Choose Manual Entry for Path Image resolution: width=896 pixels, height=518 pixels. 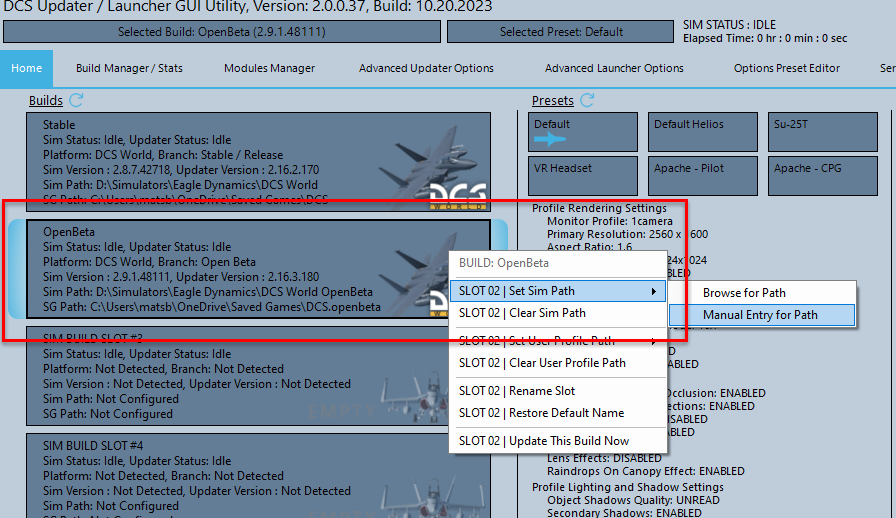(x=762, y=315)
